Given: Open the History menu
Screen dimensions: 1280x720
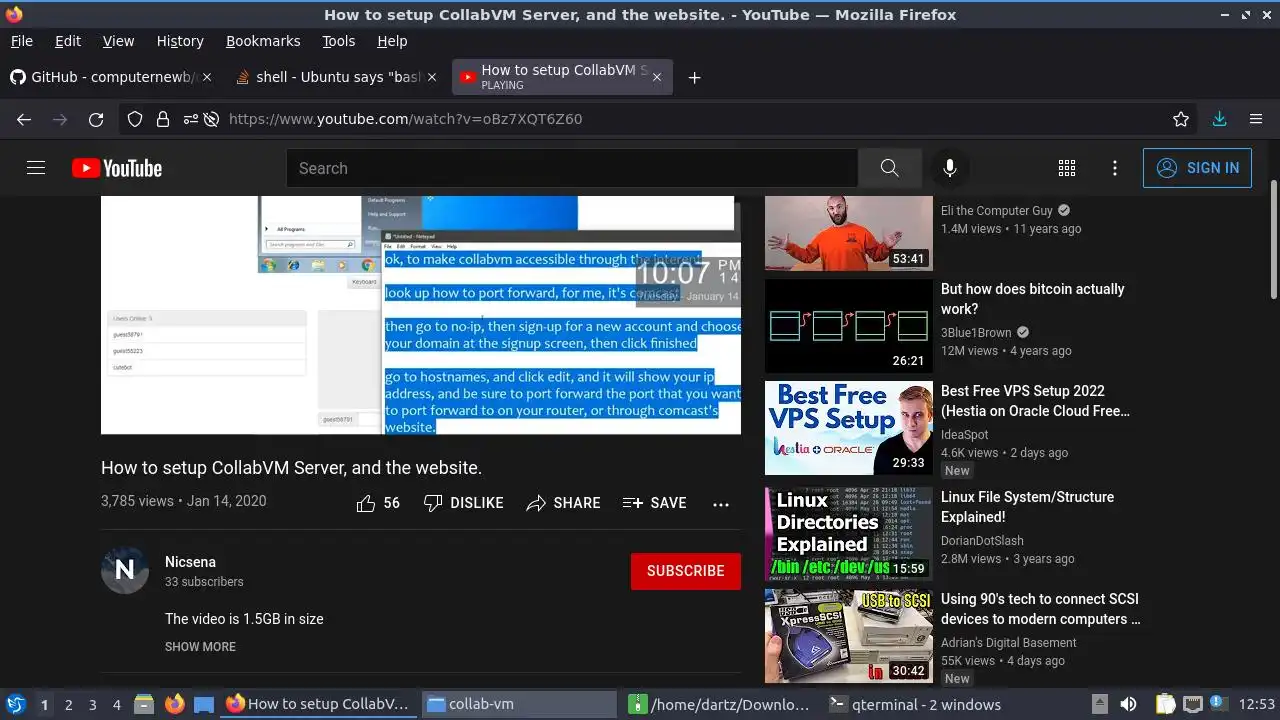Looking at the screenshot, I should [x=180, y=41].
